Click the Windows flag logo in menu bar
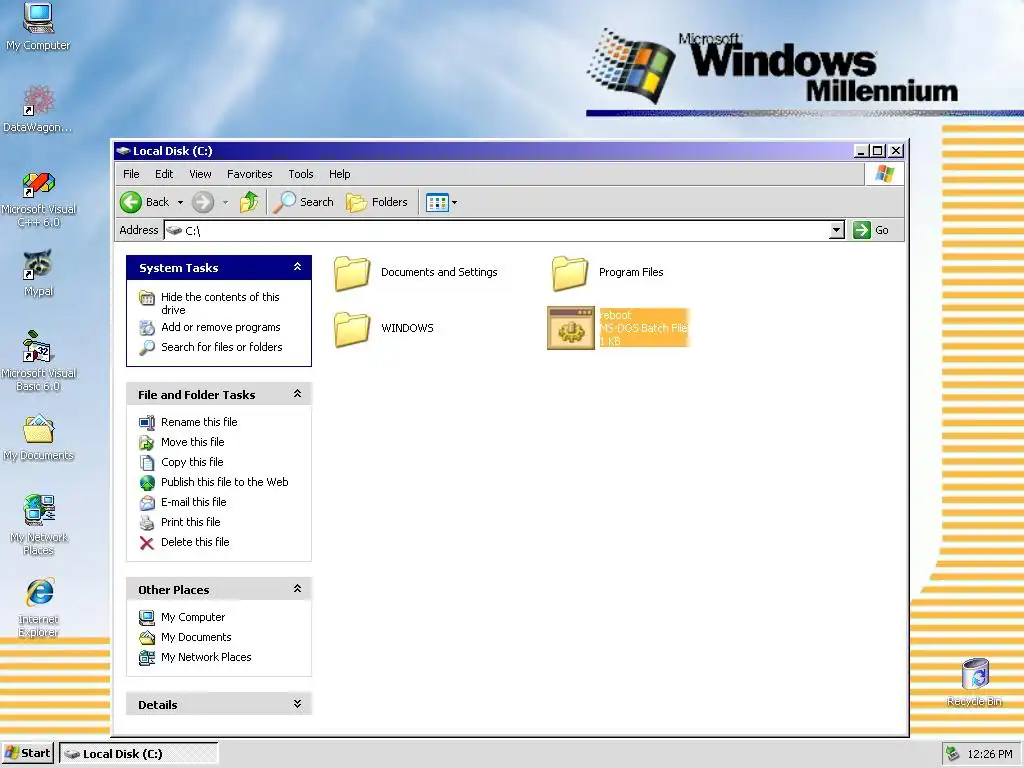 [x=885, y=174]
